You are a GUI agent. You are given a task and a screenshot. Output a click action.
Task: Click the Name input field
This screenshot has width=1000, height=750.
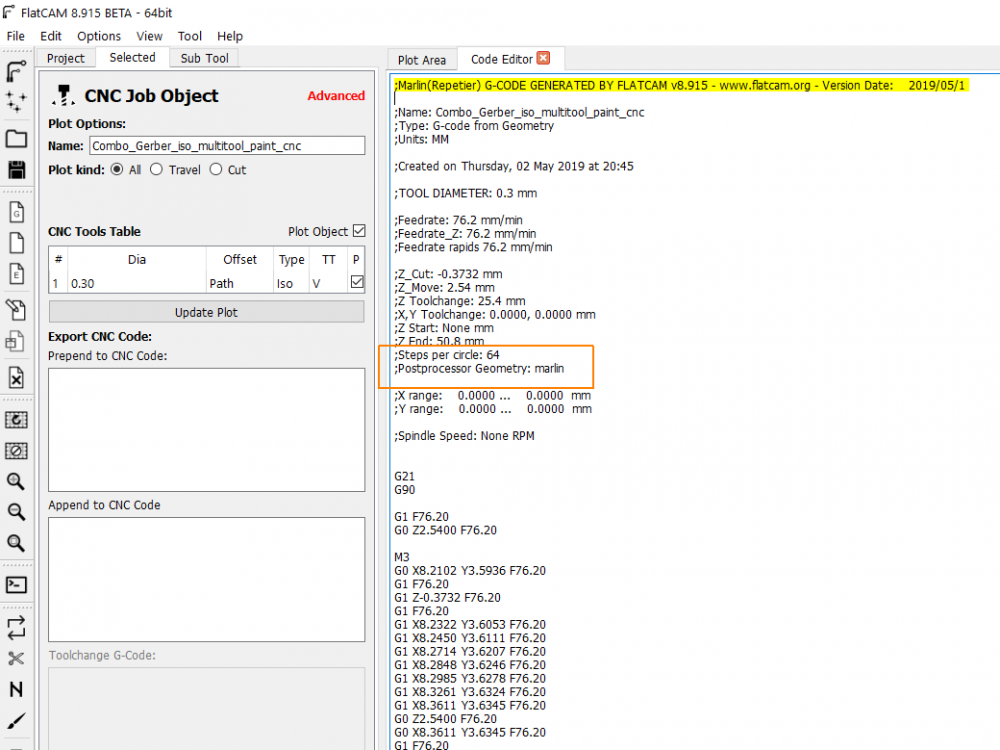click(227, 146)
